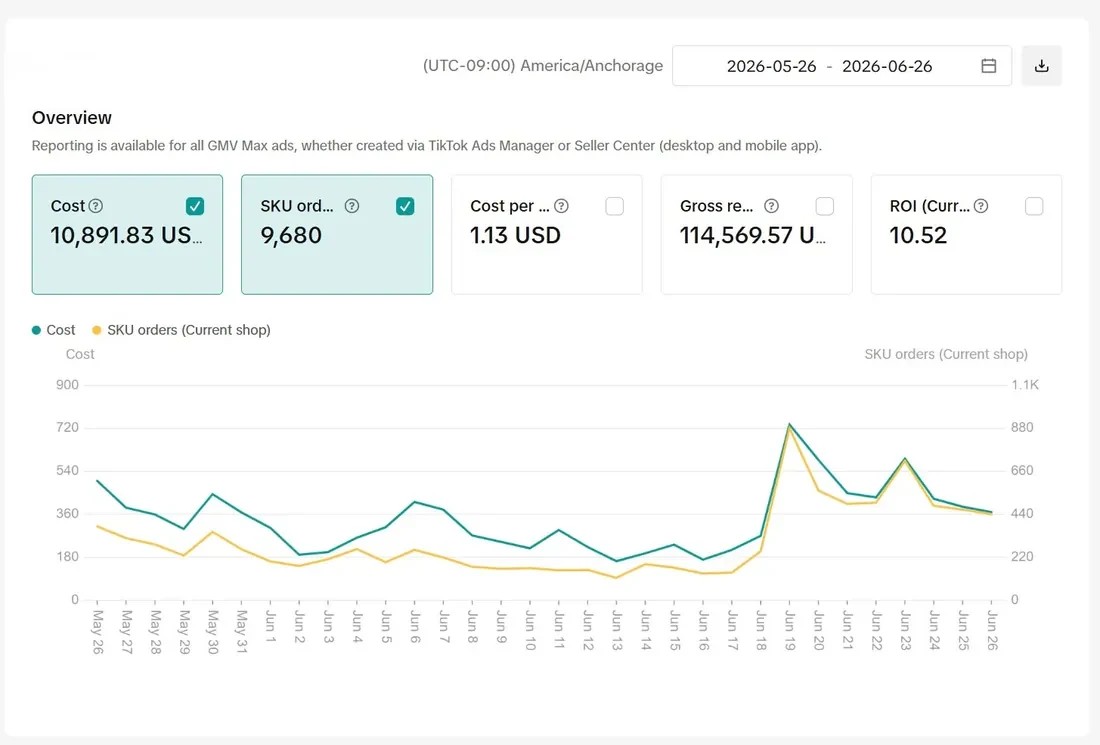
Task: Toggle SKU orders series in chart legend
Action: (x=181, y=330)
